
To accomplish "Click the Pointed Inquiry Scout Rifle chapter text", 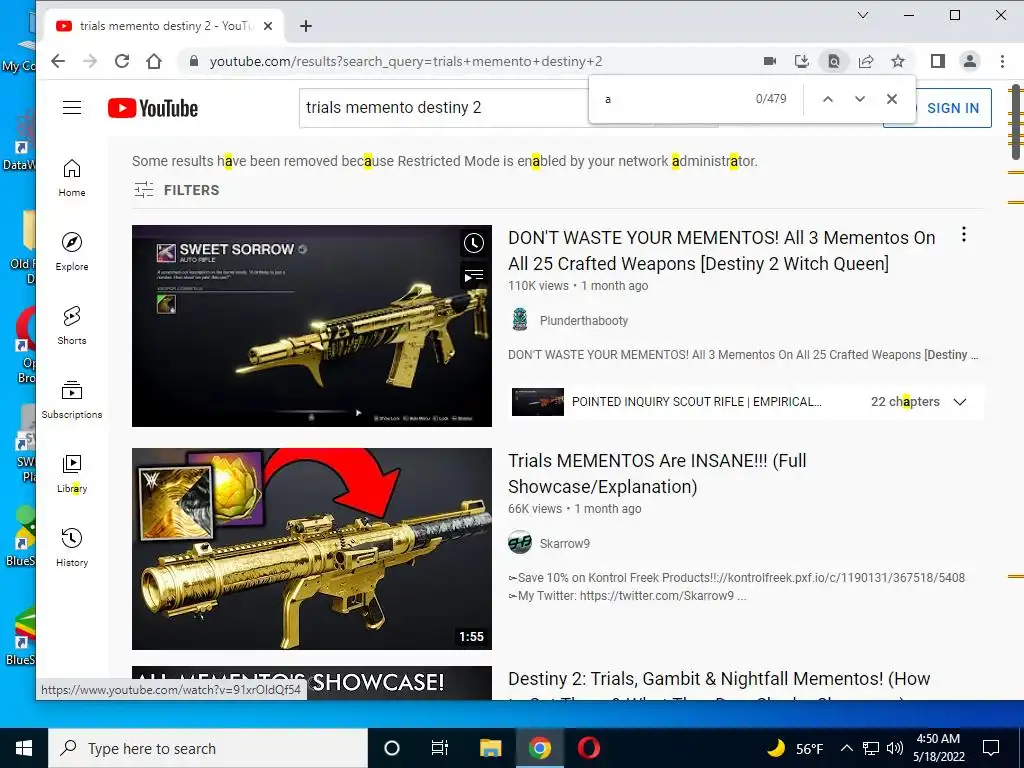I will point(697,402).
